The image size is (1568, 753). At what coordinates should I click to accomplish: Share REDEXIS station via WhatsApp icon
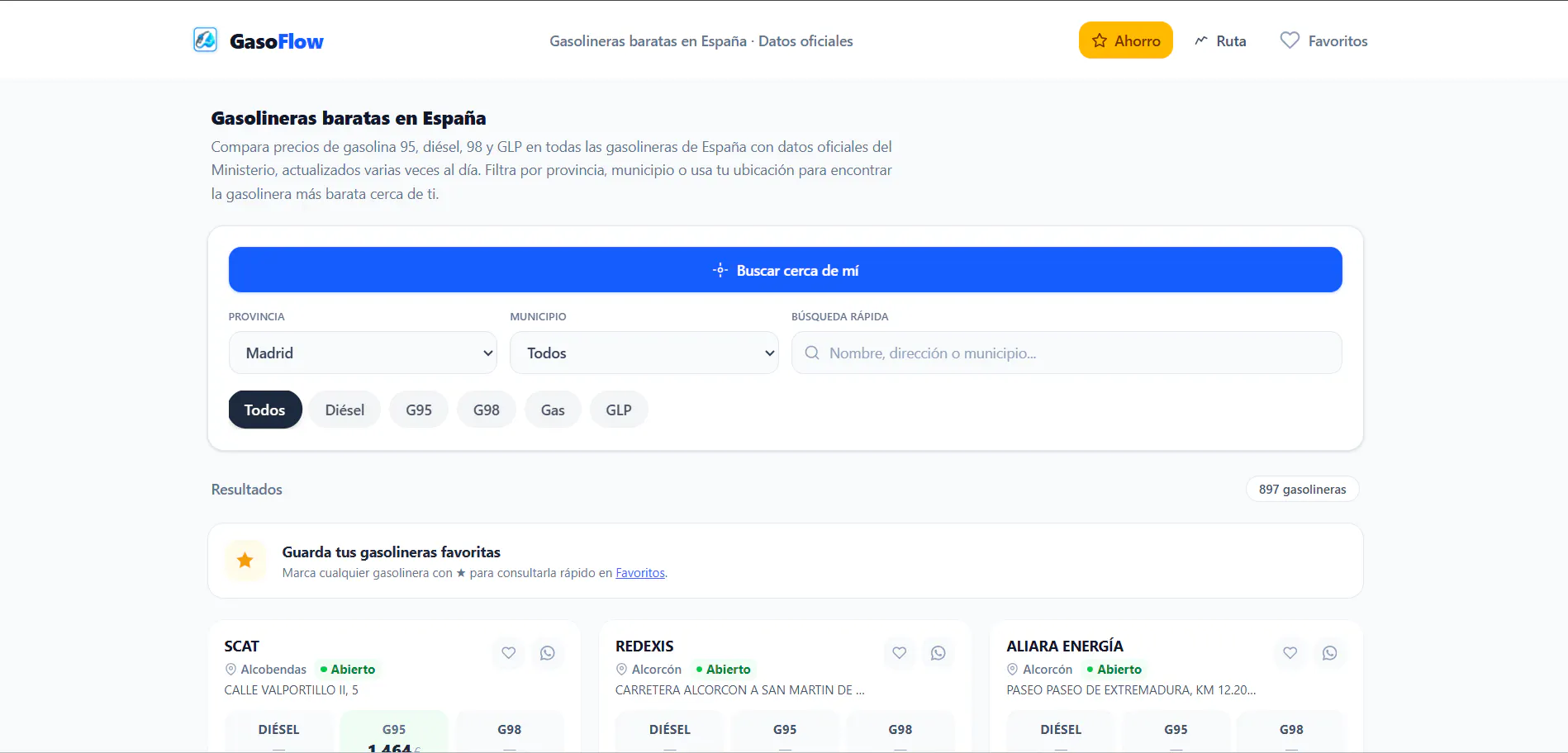click(x=938, y=653)
